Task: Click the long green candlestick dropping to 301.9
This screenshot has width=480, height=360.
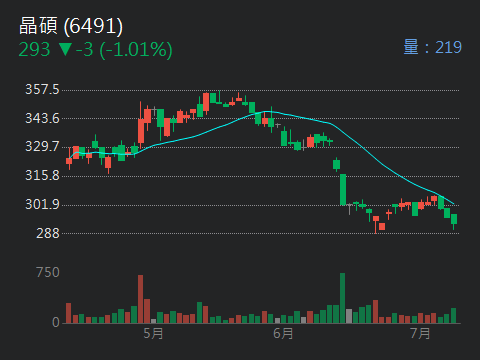Action: point(343,190)
